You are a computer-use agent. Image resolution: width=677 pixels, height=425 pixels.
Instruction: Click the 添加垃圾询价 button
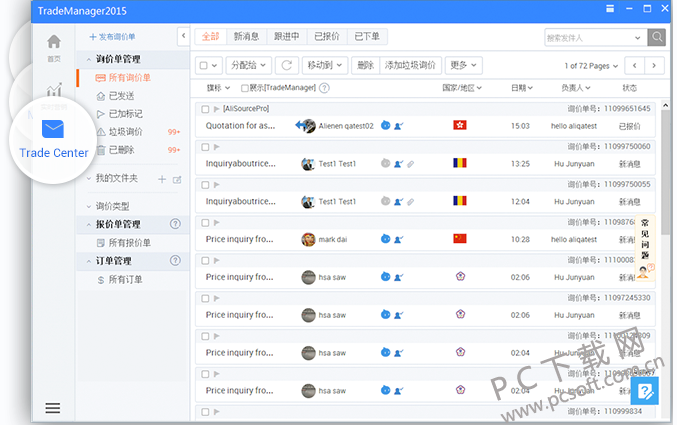pos(410,65)
